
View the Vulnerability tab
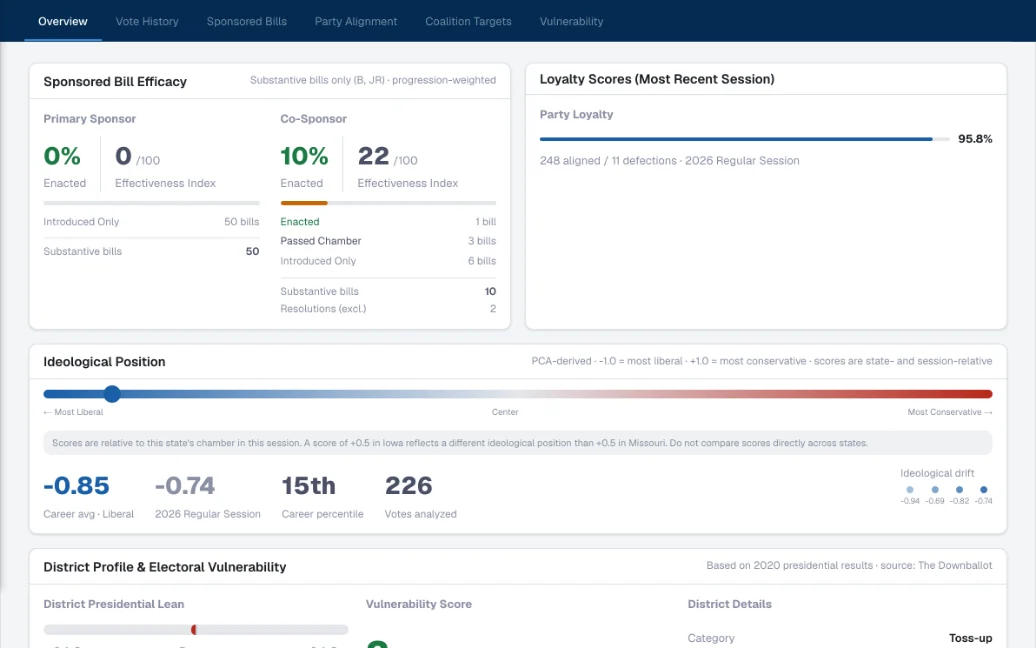pyautogui.click(x=571, y=21)
